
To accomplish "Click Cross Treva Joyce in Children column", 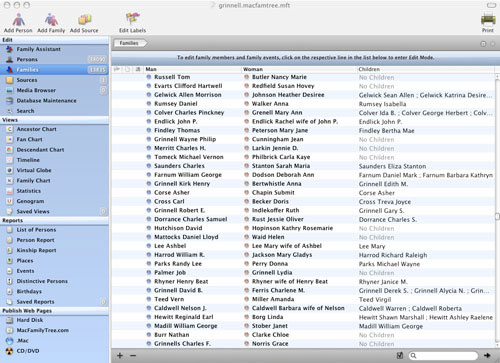I will tap(385, 202).
